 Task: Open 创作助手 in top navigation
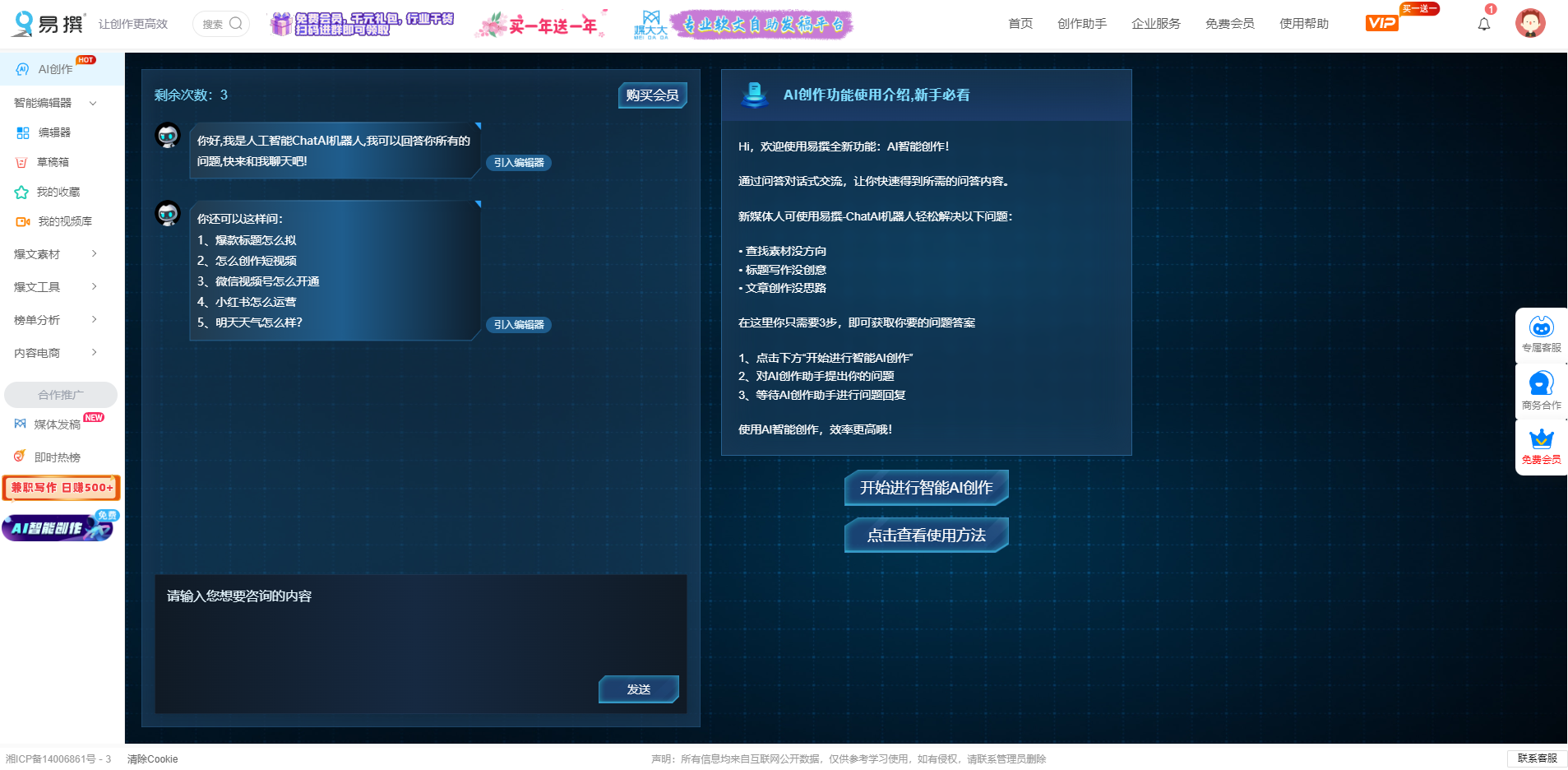(x=1081, y=24)
